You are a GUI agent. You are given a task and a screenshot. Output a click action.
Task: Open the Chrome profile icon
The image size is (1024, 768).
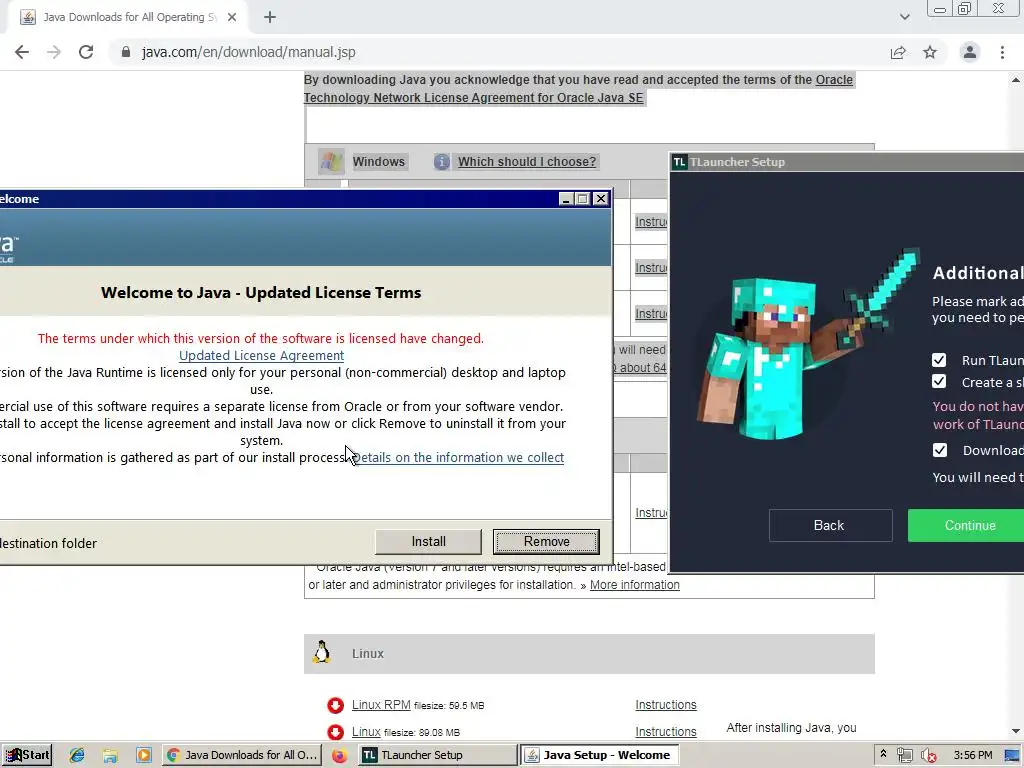pyautogui.click(x=970, y=52)
